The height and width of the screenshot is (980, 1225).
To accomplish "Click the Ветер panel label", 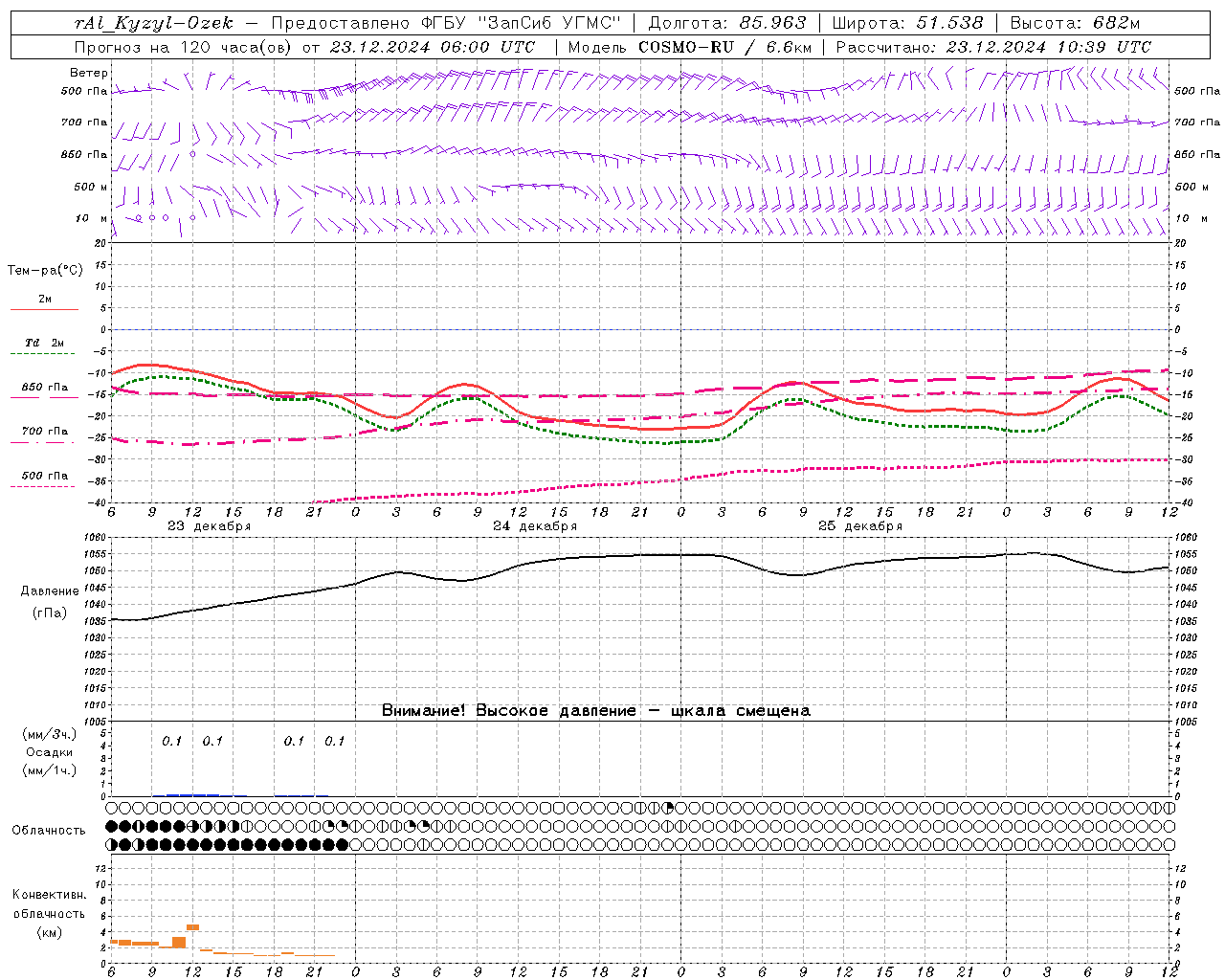I will click(x=88, y=73).
